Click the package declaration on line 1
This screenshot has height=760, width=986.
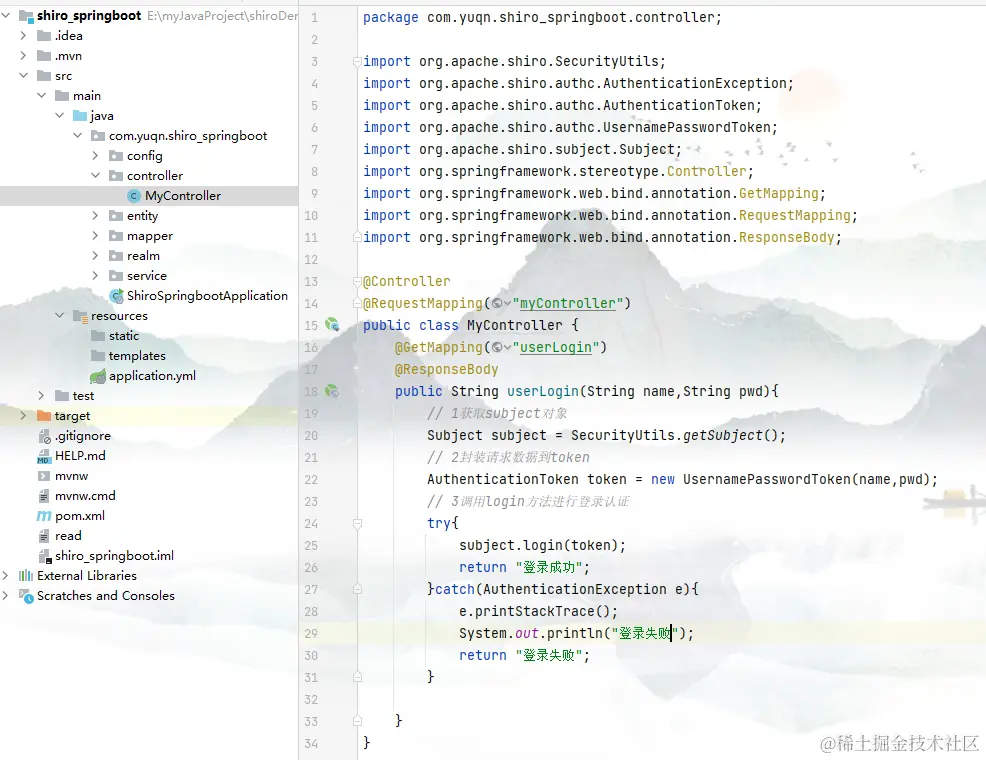[x=542, y=17]
